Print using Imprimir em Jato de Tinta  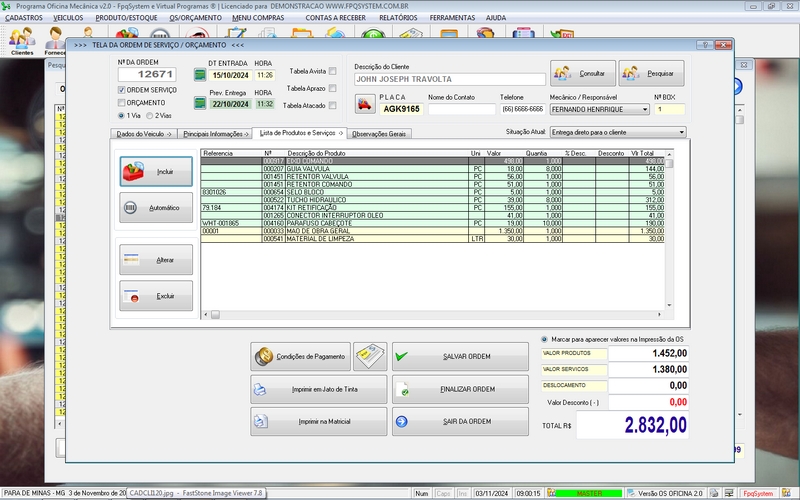pos(318,389)
